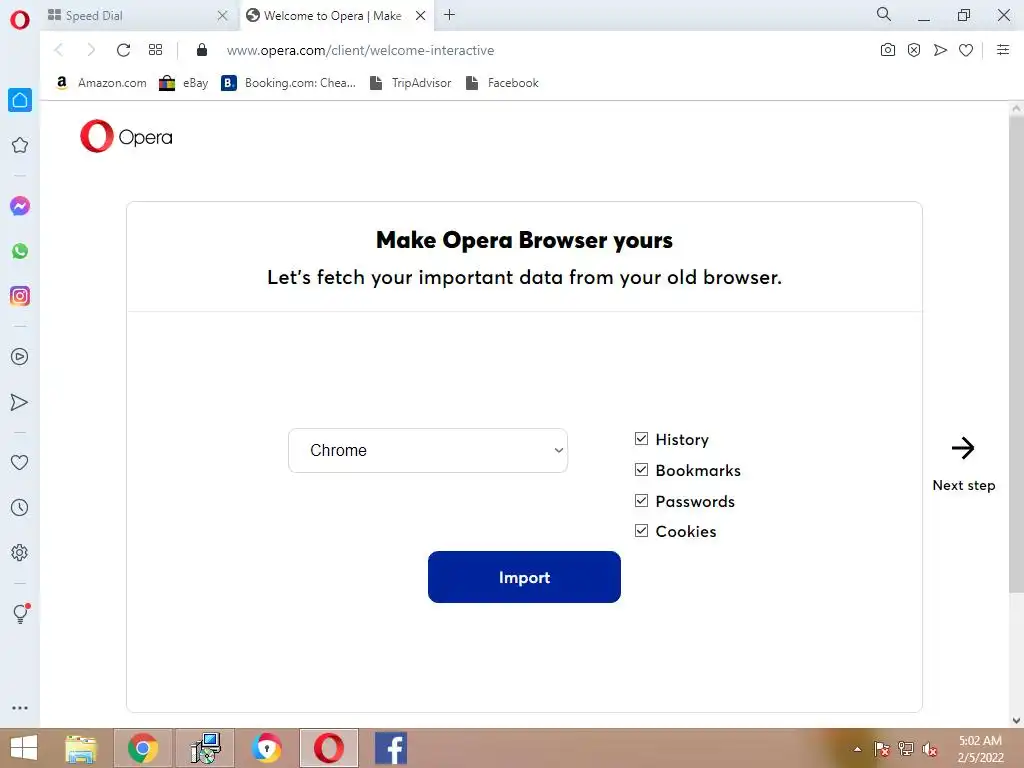This screenshot has width=1024, height=768.
Task: Click the Import button
Action: 524,577
